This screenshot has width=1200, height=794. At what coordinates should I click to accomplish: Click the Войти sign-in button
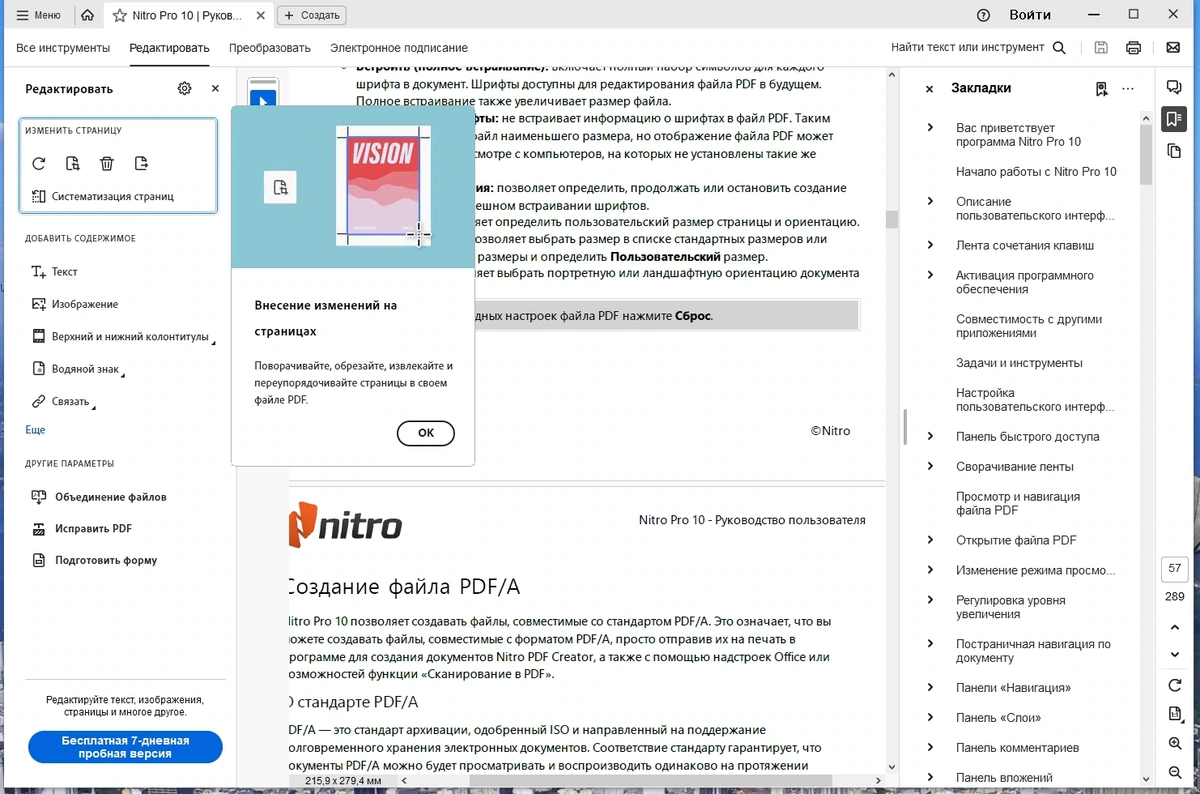1030,15
